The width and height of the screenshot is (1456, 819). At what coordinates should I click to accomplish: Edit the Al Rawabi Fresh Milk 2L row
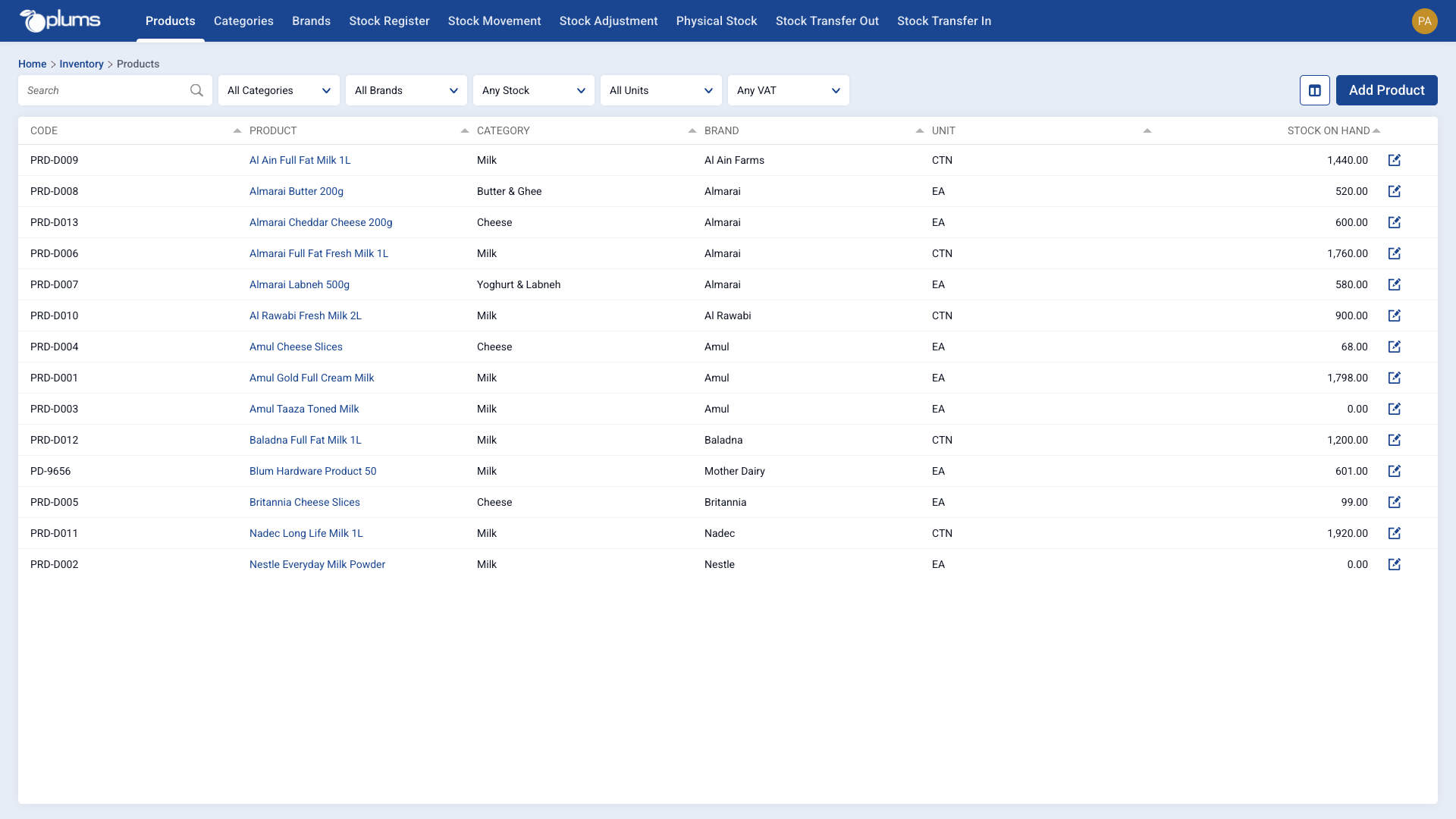(1395, 315)
